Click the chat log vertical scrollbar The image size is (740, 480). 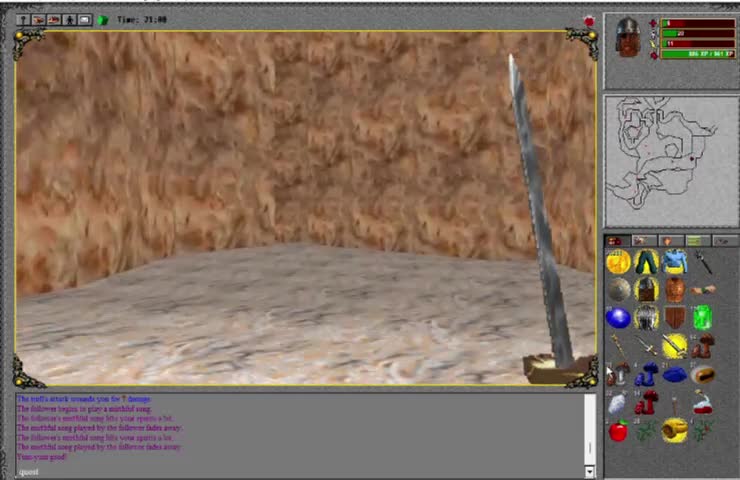589,429
